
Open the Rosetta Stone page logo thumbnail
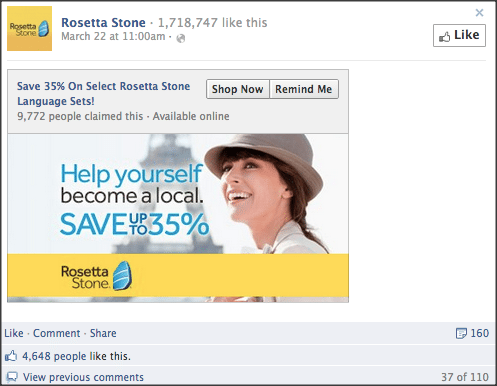click(x=29, y=28)
